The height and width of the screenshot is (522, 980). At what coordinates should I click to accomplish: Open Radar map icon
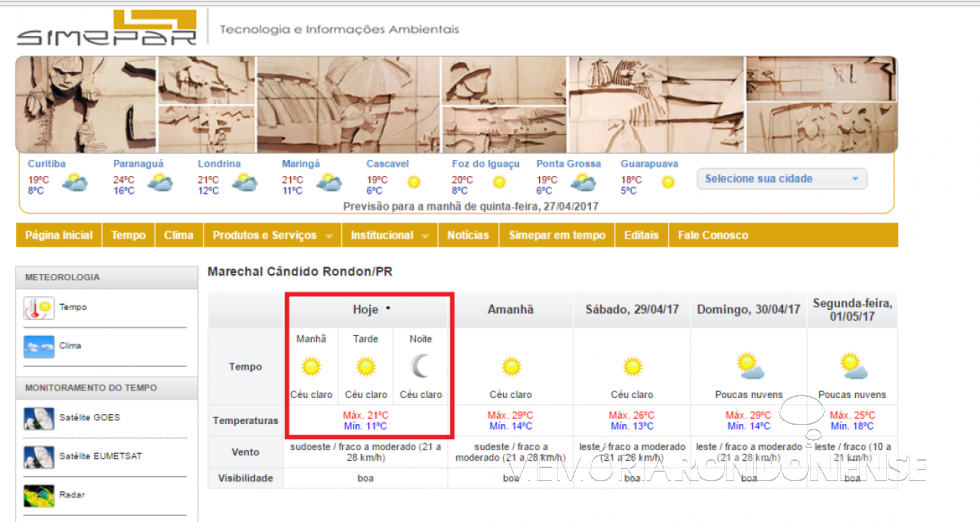(x=38, y=495)
